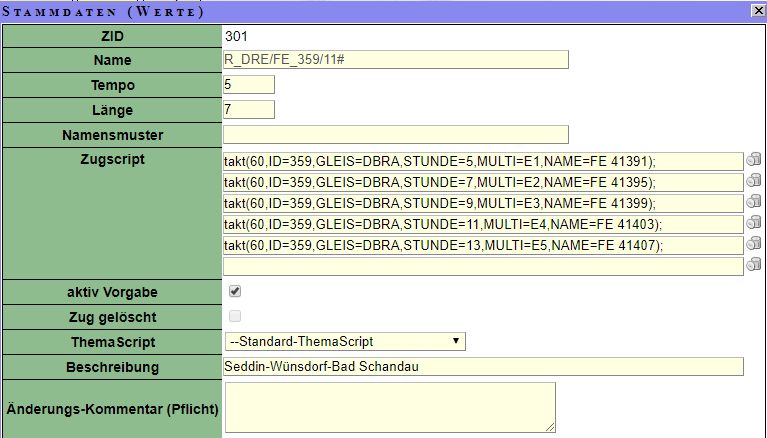This screenshot has height=438, width=767.
Task: Click the Beschreibung field with Seddin-Wünsdorf-Bad Schandau
Action: [483, 366]
